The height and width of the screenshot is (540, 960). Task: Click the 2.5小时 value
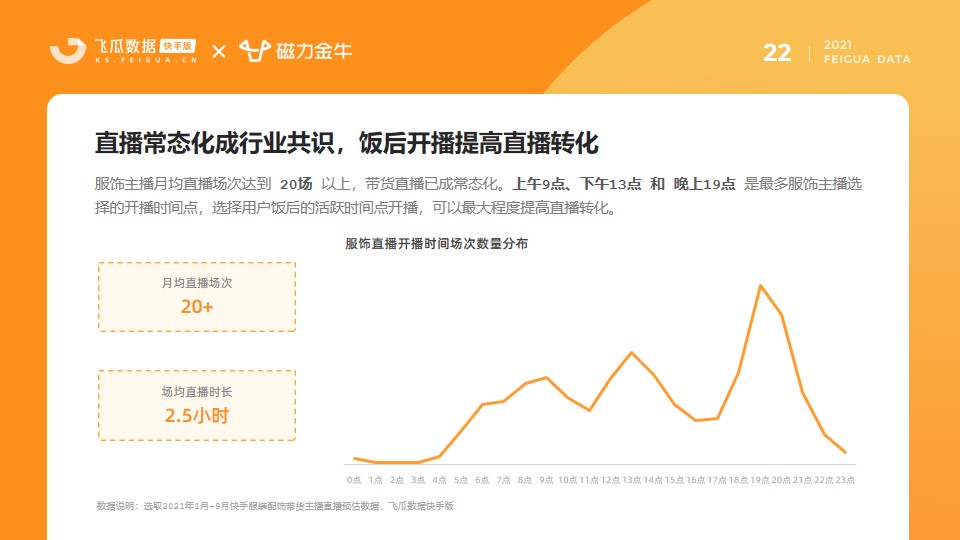[197, 416]
